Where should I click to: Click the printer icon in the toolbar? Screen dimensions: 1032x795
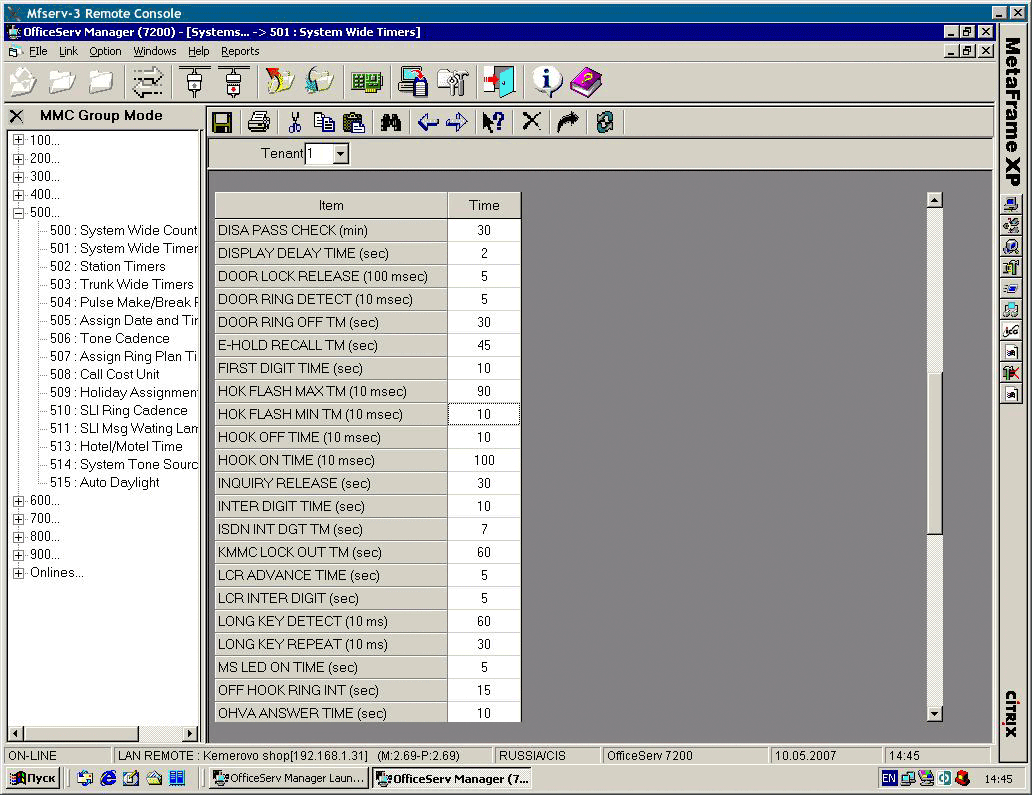pos(259,122)
